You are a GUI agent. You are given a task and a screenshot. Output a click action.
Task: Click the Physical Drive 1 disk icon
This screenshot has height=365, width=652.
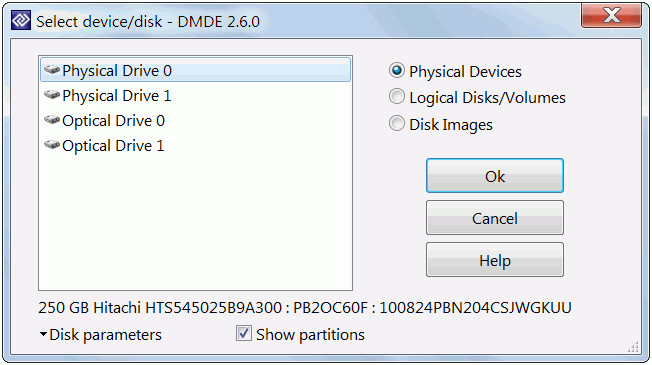point(52,95)
